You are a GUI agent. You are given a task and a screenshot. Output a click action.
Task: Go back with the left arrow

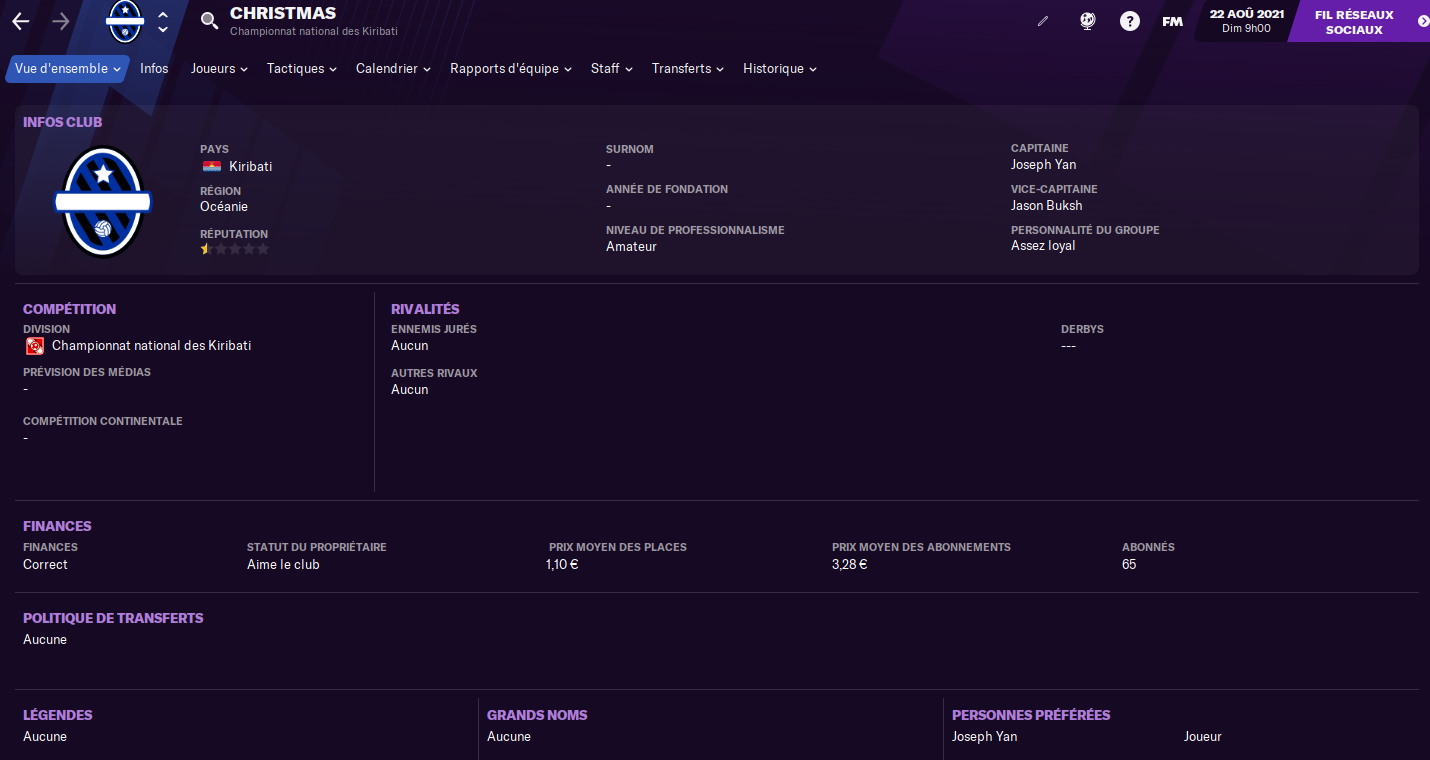(x=20, y=21)
